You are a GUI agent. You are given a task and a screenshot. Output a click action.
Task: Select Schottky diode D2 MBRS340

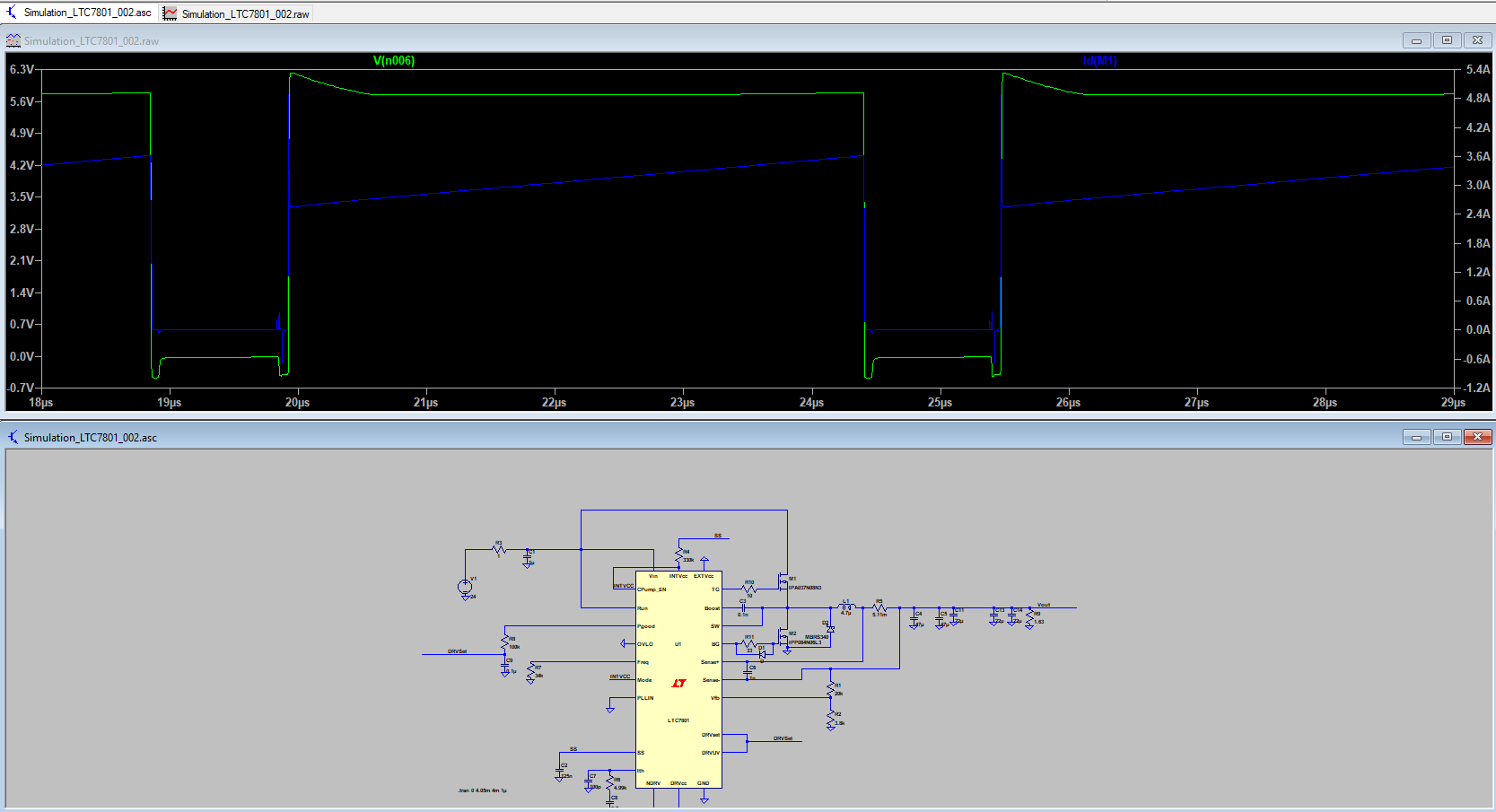830,629
